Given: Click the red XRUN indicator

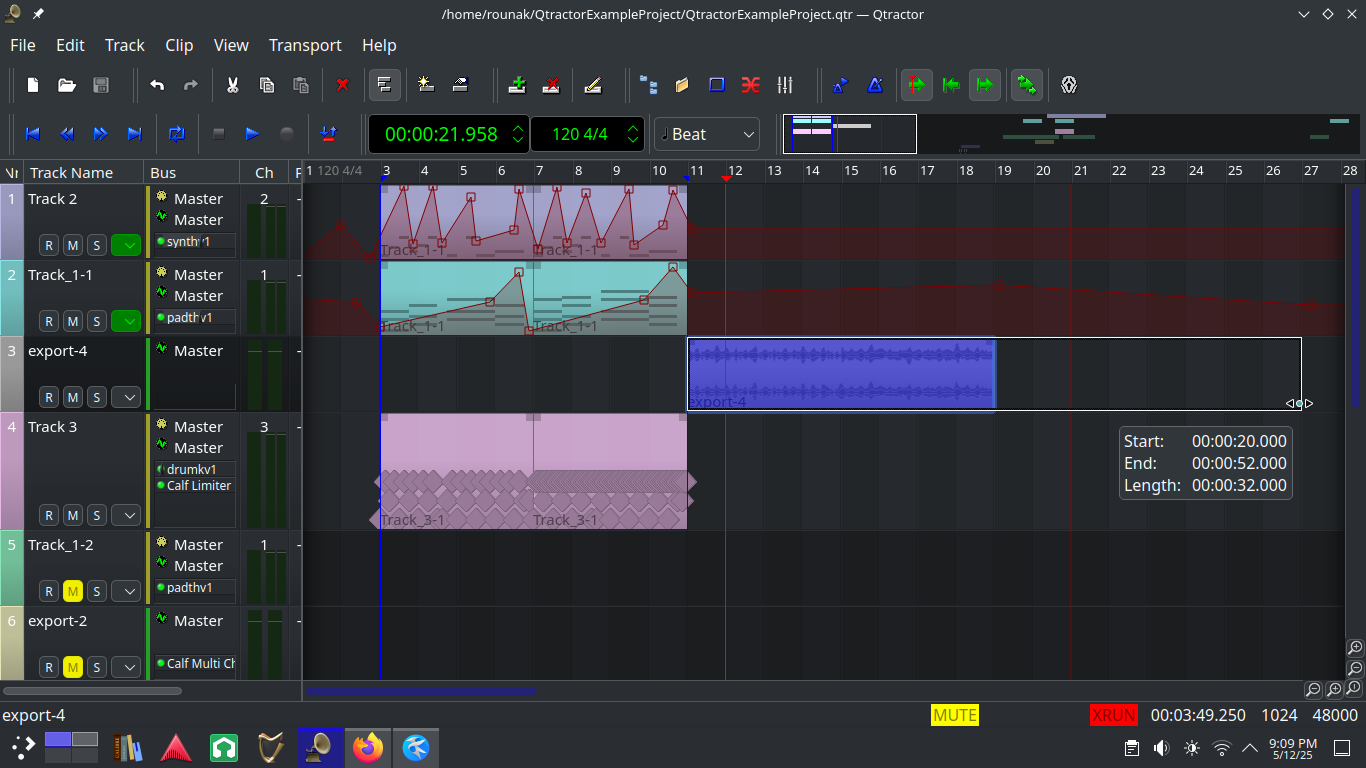Looking at the screenshot, I should tap(1114, 715).
